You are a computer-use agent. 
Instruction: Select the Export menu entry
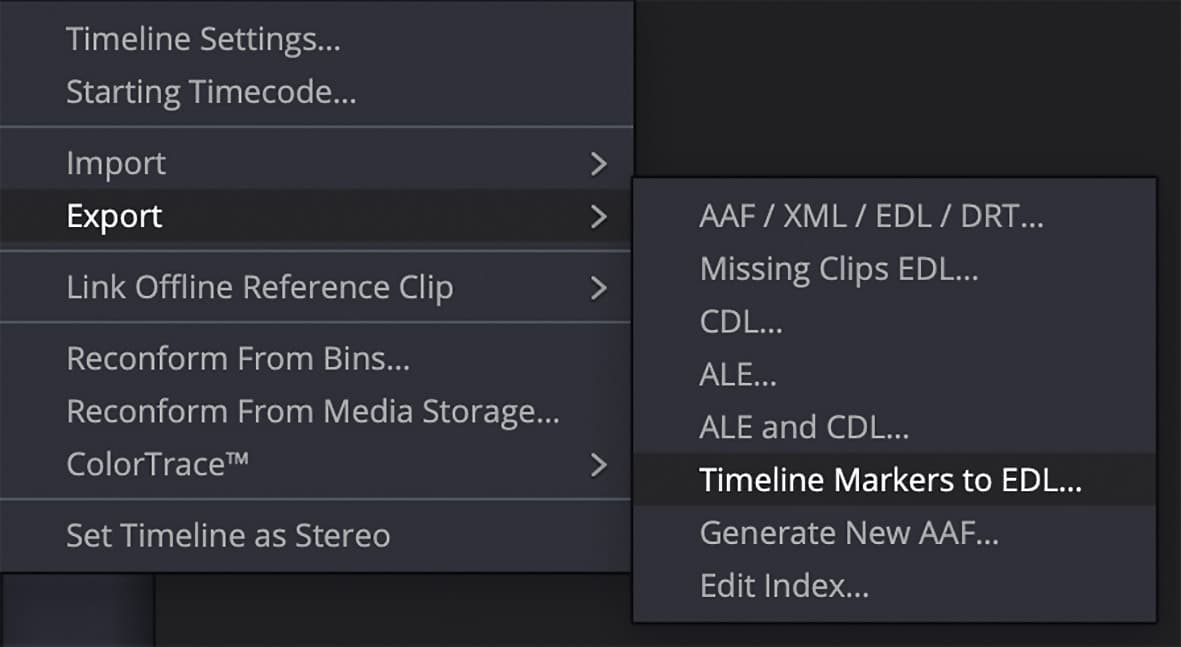click(113, 215)
